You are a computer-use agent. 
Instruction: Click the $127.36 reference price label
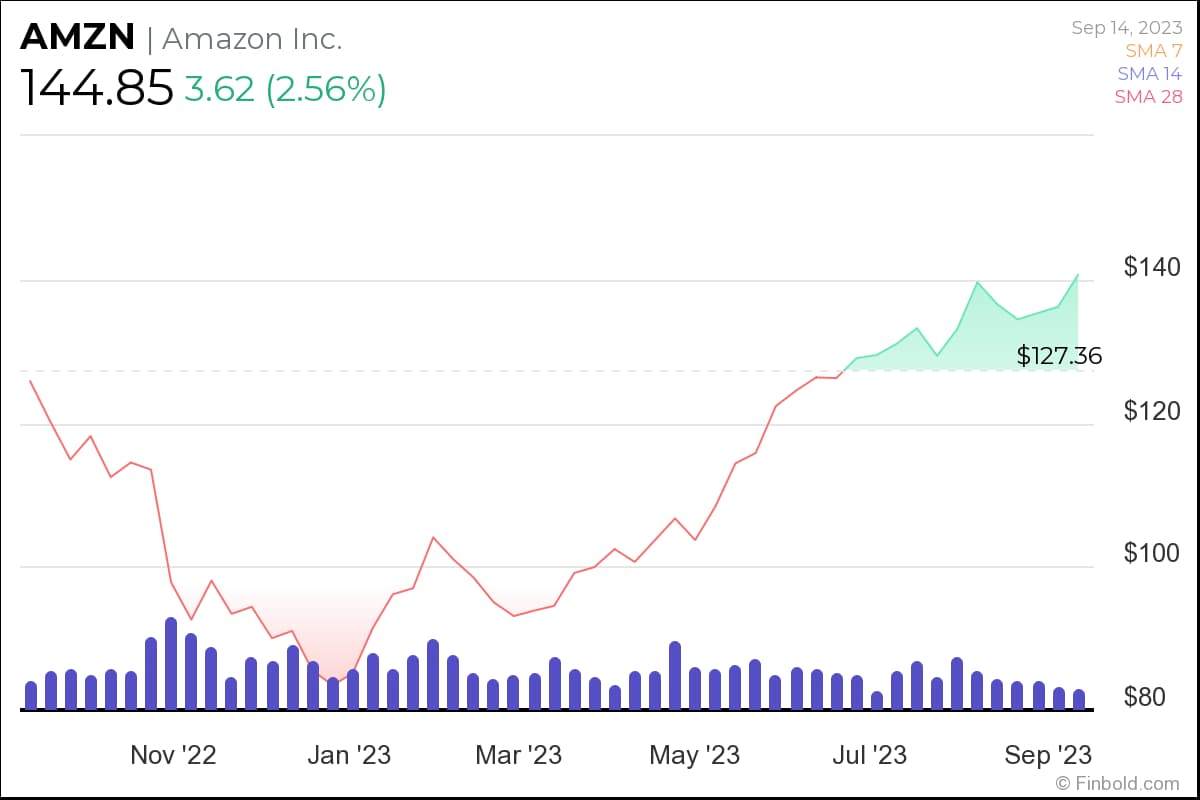click(1059, 356)
